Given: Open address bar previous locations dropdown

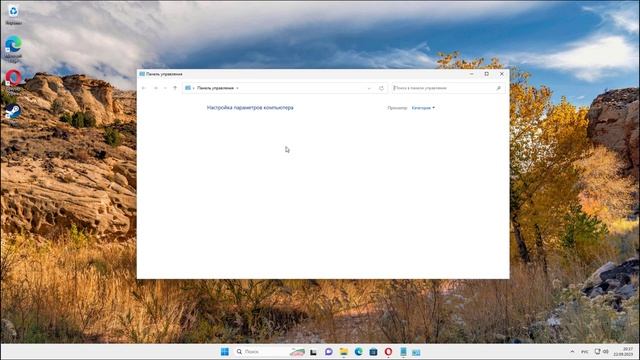Looking at the screenshot, I should 369,88.
